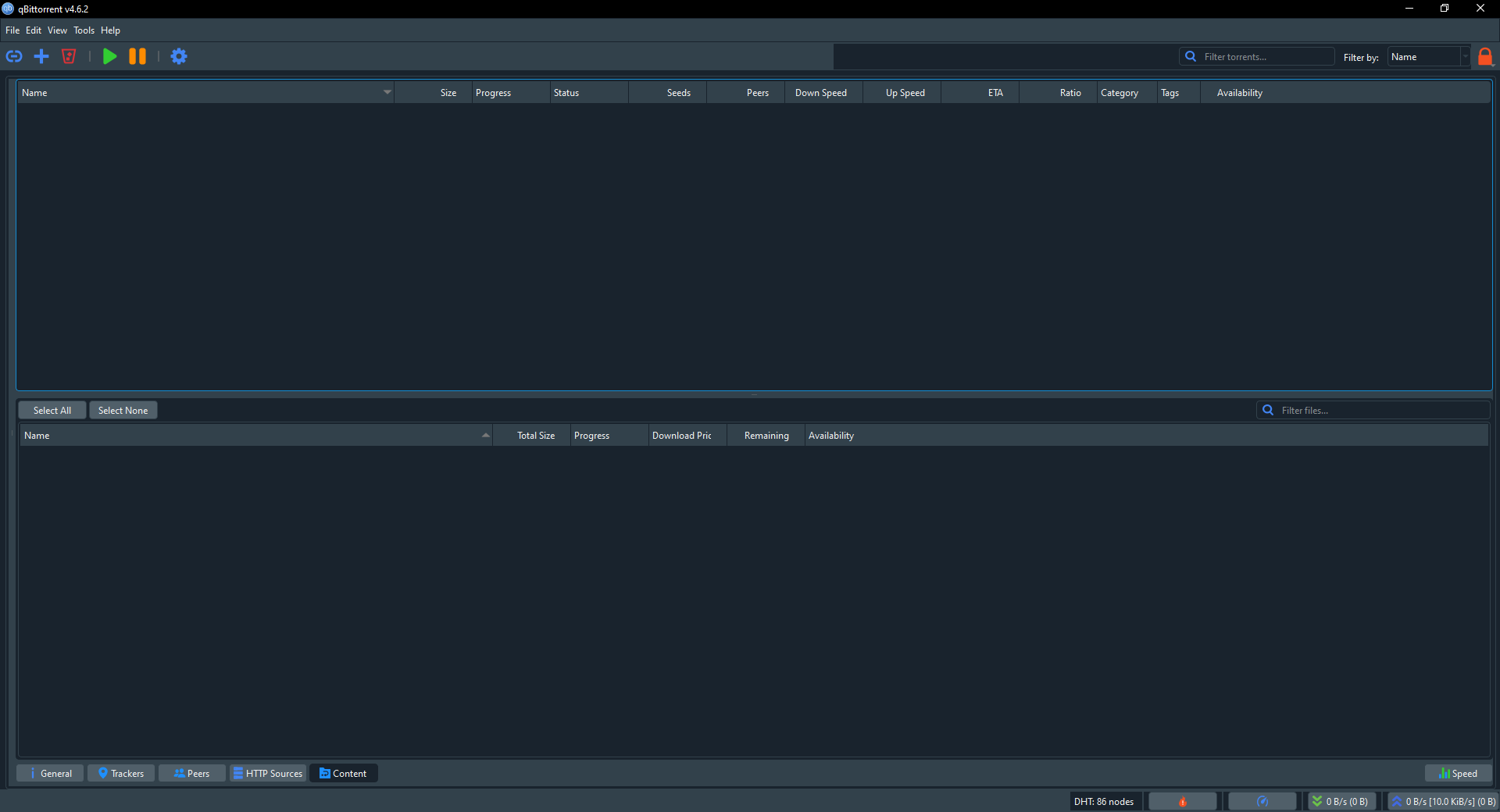Click the green Resume play icon
The image size is (1500, 812).
pyautogui.click(x=110, y=56)
